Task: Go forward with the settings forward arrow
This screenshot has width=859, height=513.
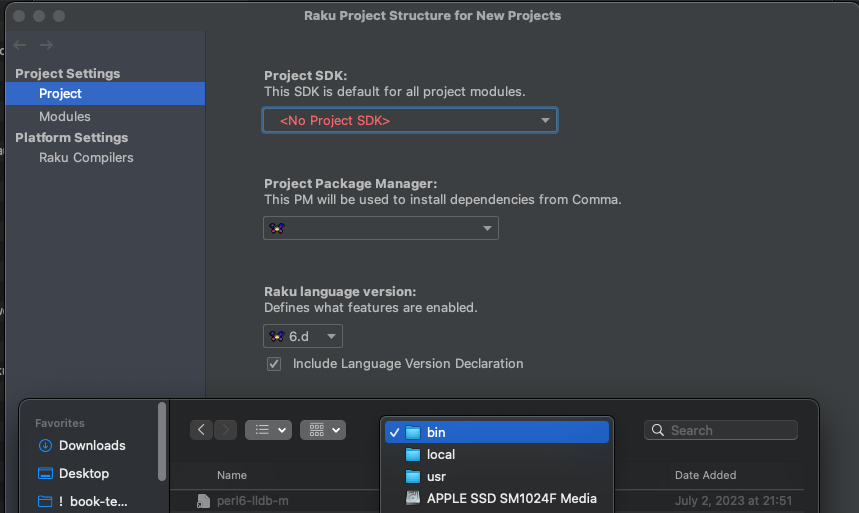Action: [x=47, y=45]
